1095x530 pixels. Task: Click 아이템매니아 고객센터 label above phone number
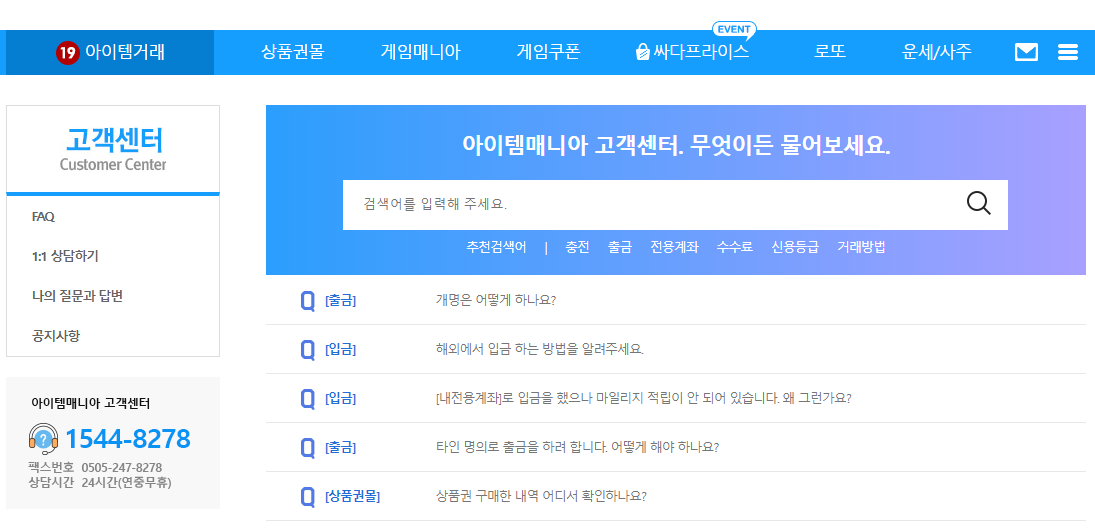(91, 403)
